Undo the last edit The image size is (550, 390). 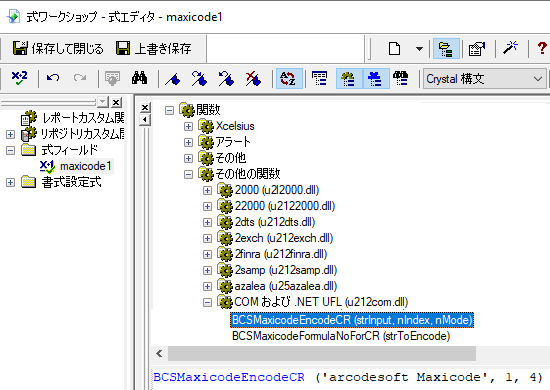tap(53, 78)
